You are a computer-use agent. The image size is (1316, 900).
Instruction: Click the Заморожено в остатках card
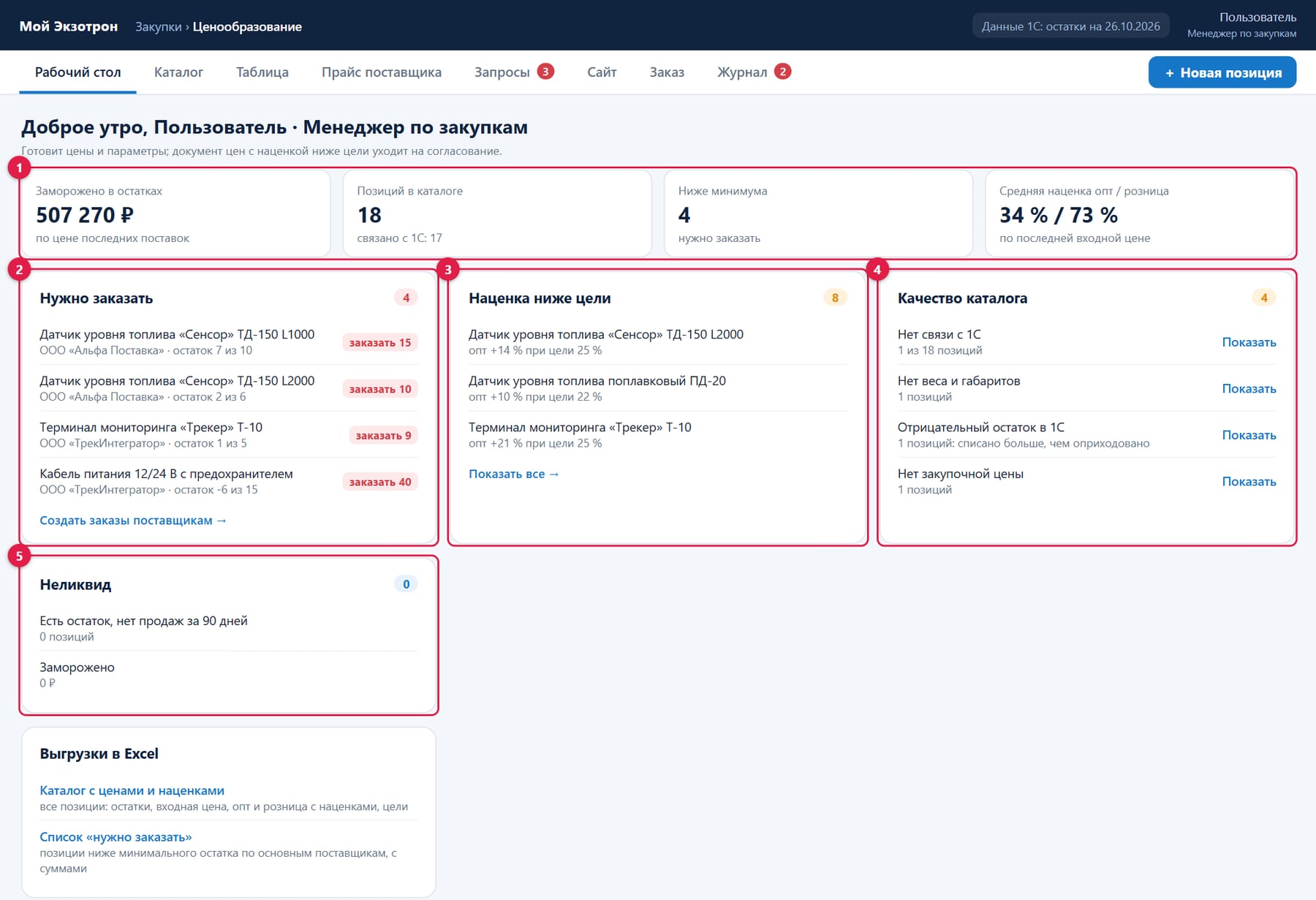pos(176,213)
